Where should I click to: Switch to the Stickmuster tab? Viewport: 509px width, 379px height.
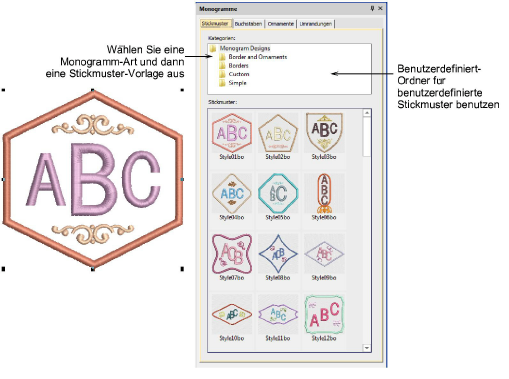[x=215, y=24]
